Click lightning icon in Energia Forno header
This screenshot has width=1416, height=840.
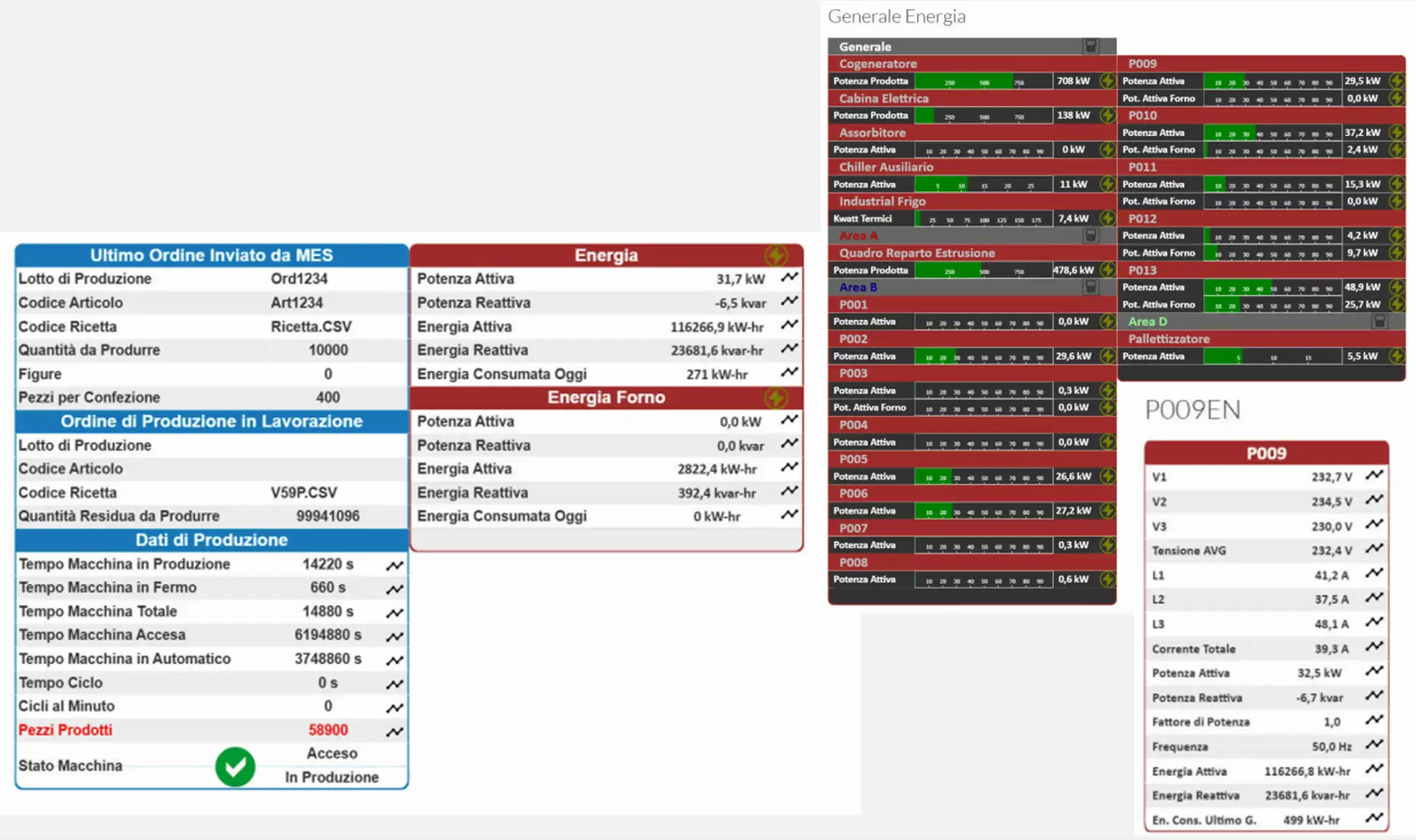coord(776,398)
